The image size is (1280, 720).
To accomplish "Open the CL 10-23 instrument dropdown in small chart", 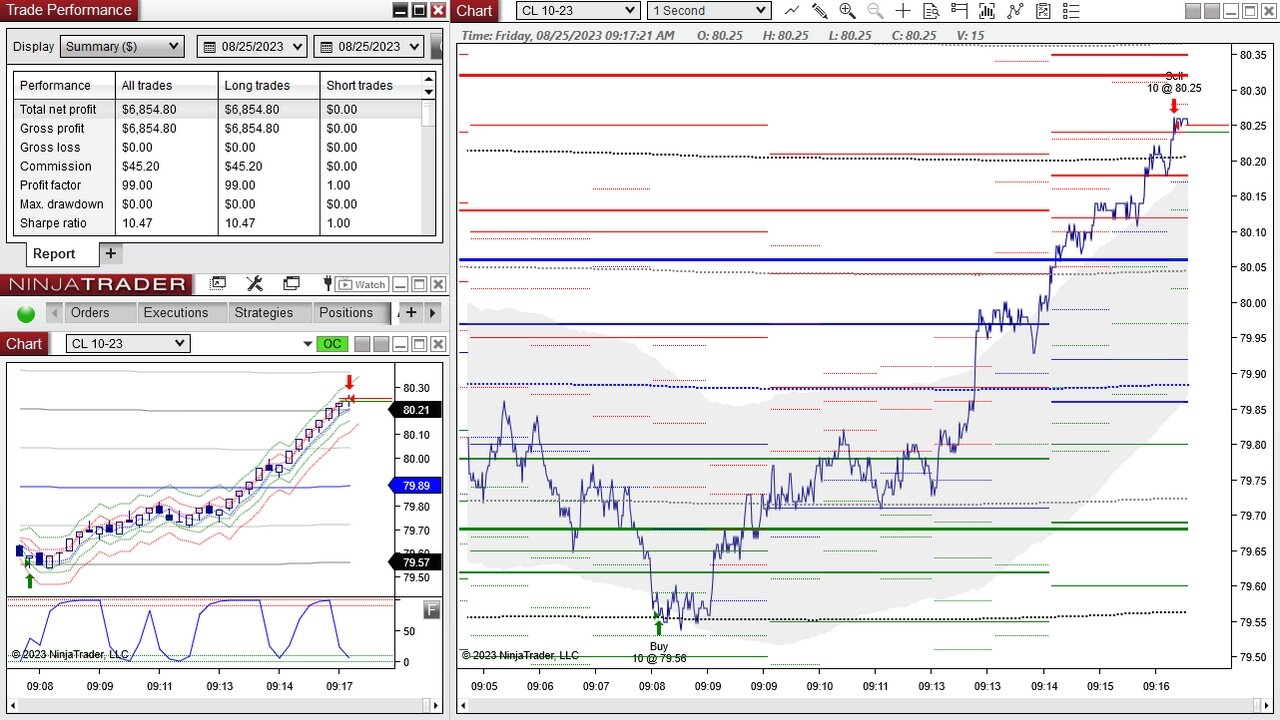I will point(128,343).
